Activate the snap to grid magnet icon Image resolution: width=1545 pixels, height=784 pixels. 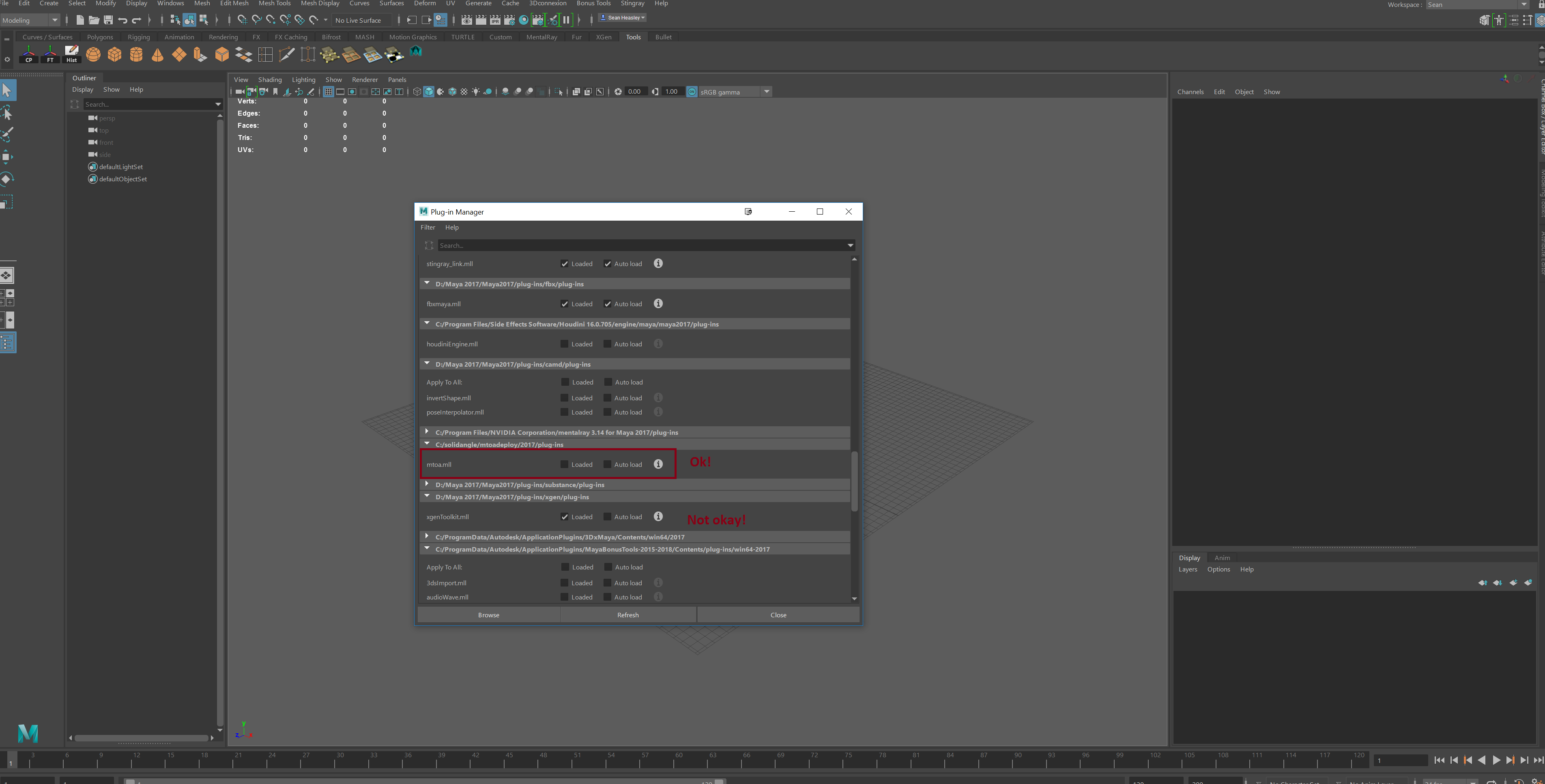(242, 20)
